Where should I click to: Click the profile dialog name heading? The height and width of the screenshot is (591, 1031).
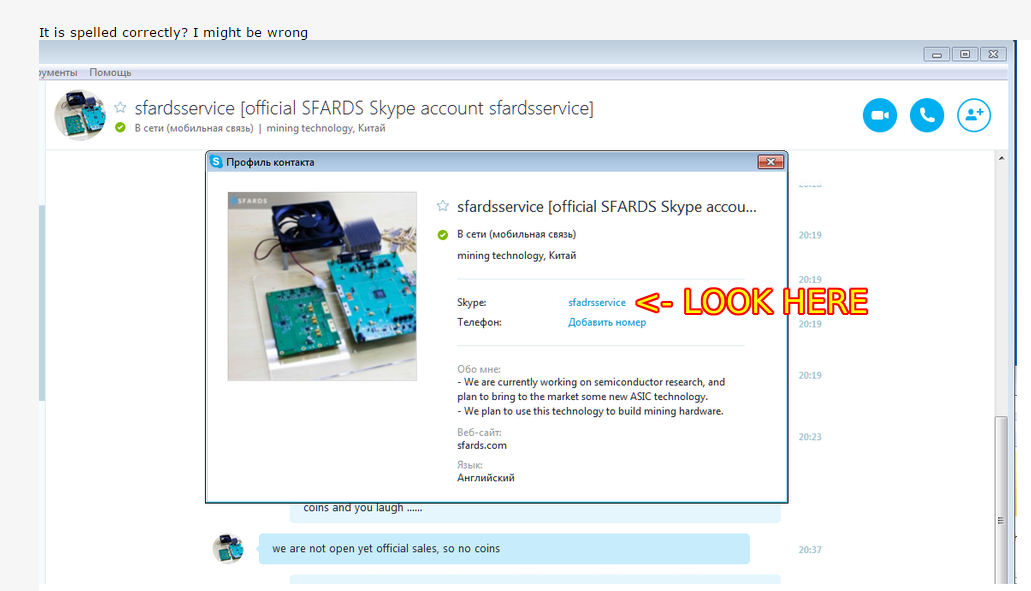click(607, 206)
